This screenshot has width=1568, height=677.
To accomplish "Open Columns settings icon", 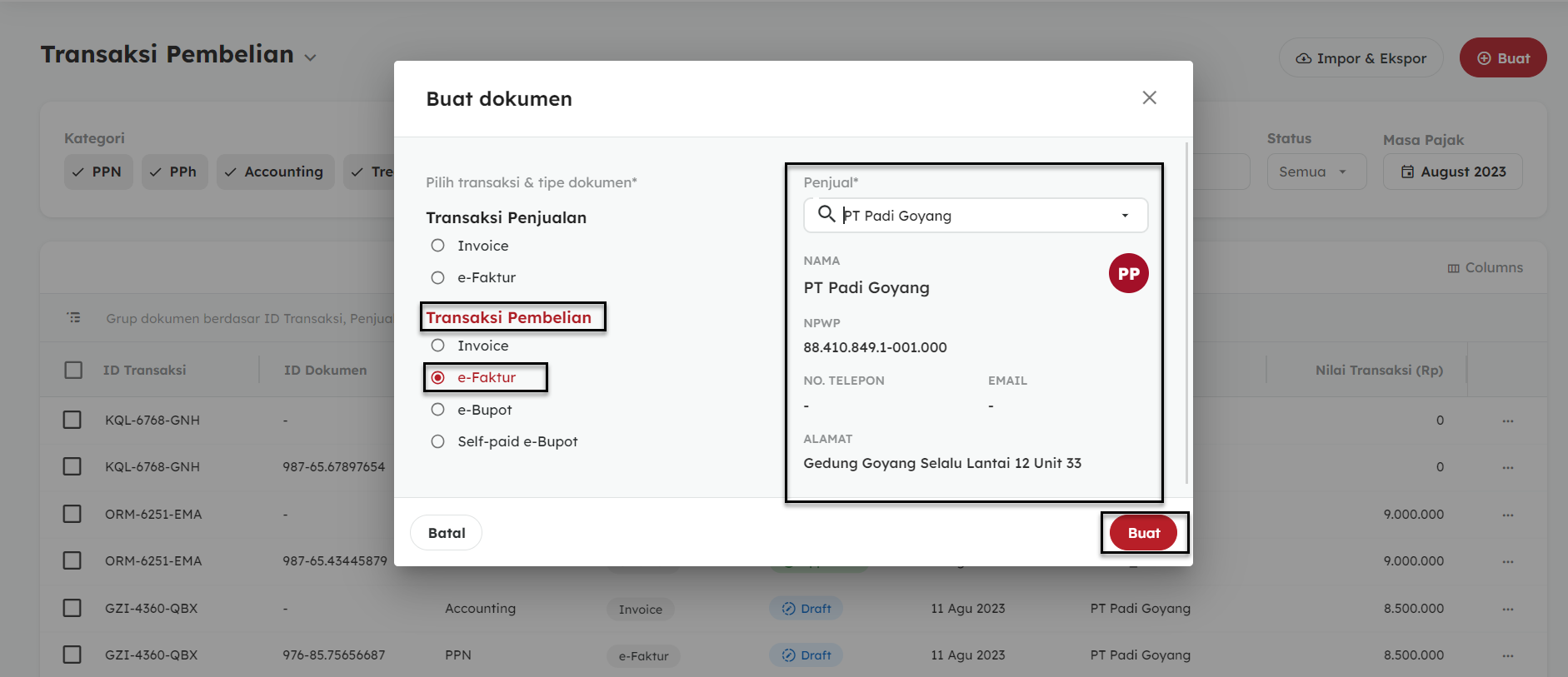I will click(1453, 268).
